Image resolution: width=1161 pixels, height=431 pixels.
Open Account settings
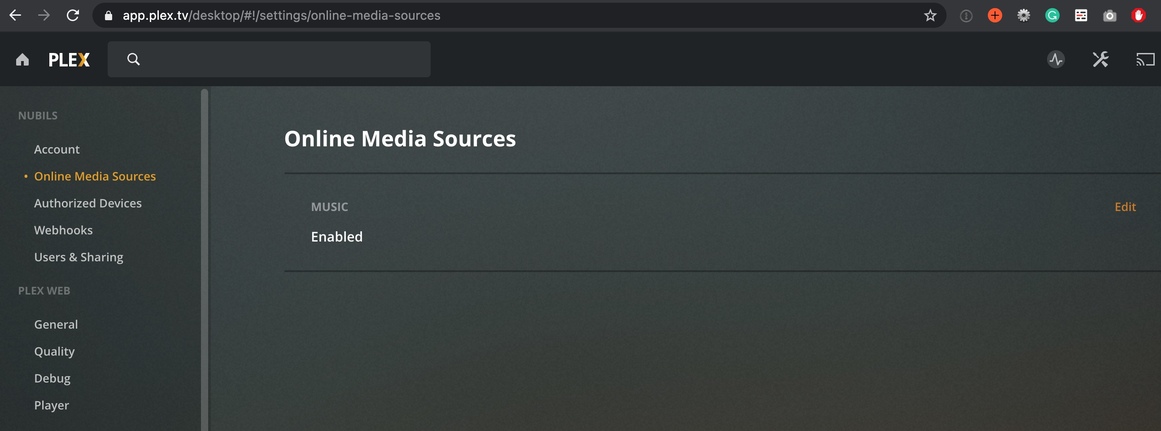point(56,150)
